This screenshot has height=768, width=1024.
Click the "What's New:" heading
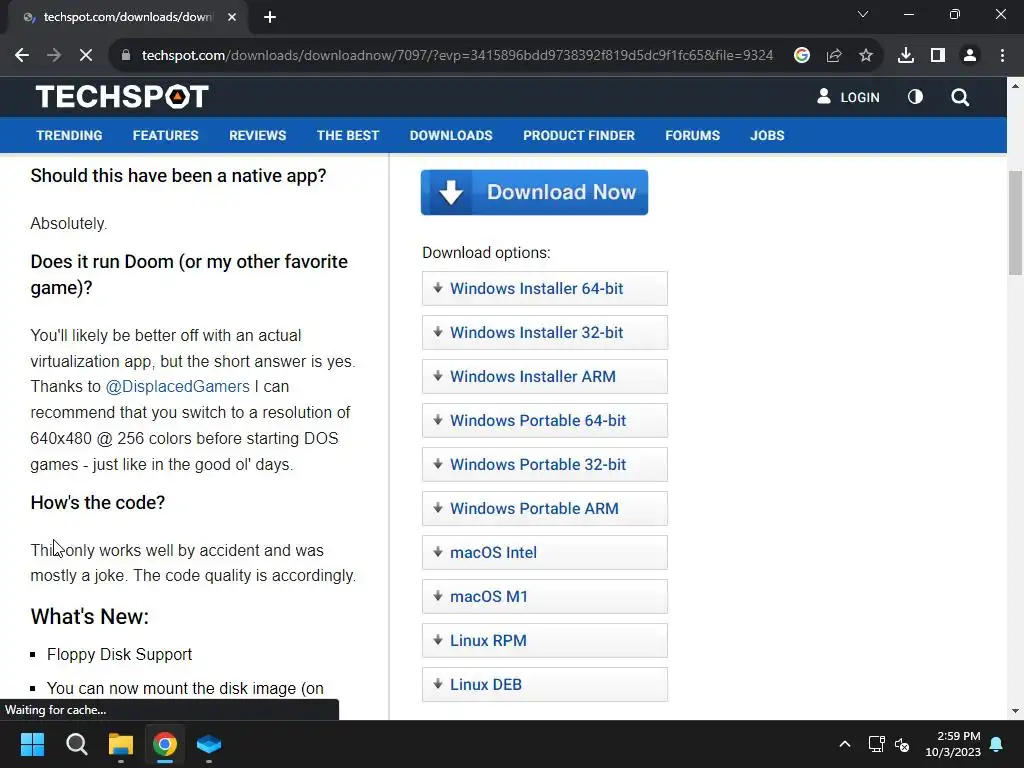89,616
